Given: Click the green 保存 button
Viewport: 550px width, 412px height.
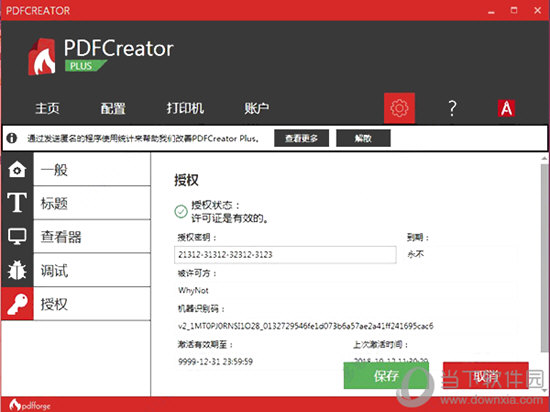Looking at the screenshot, I should 386,376.
